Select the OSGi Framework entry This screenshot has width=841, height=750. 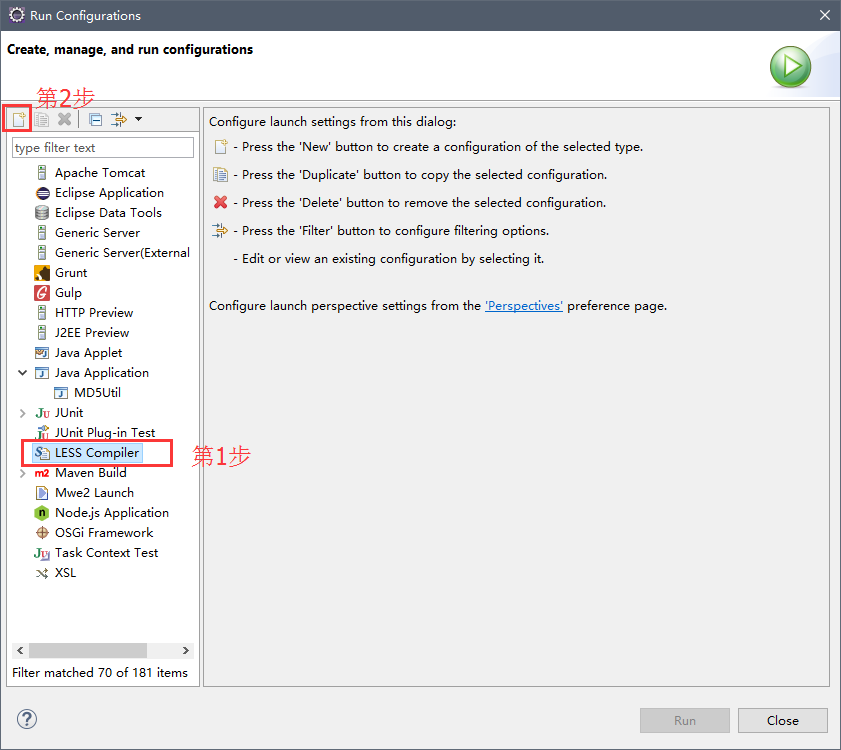[104, 533]
